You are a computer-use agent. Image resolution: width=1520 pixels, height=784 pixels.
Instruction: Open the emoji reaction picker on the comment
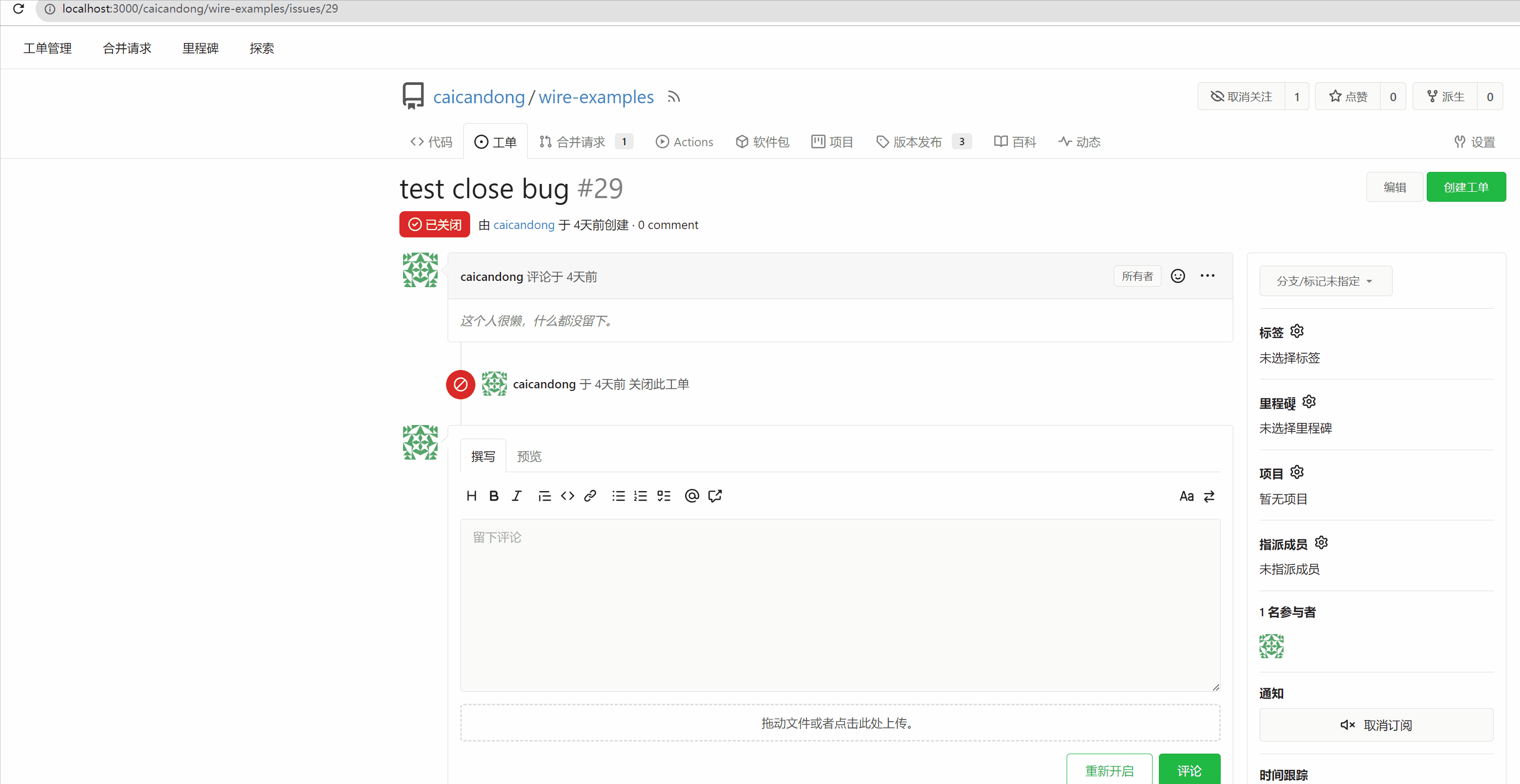[x=1178, y=276]
